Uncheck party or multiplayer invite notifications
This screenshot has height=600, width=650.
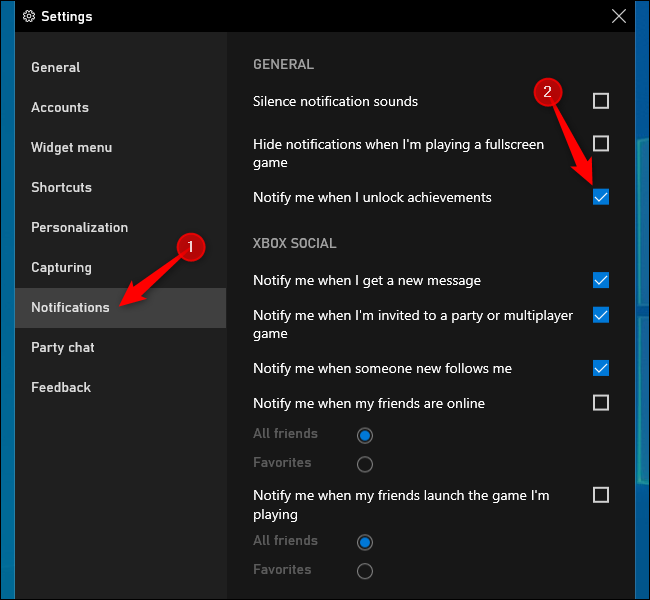(601, 315)
